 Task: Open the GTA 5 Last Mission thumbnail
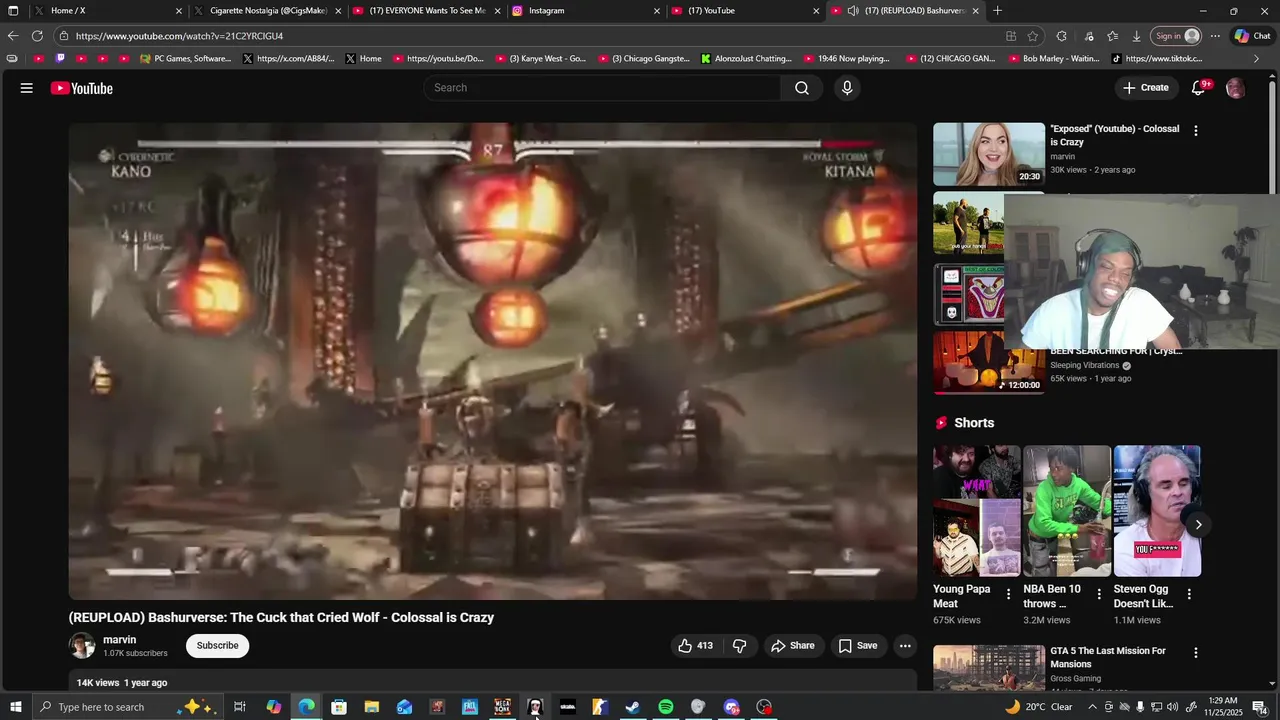coord(989,667)
